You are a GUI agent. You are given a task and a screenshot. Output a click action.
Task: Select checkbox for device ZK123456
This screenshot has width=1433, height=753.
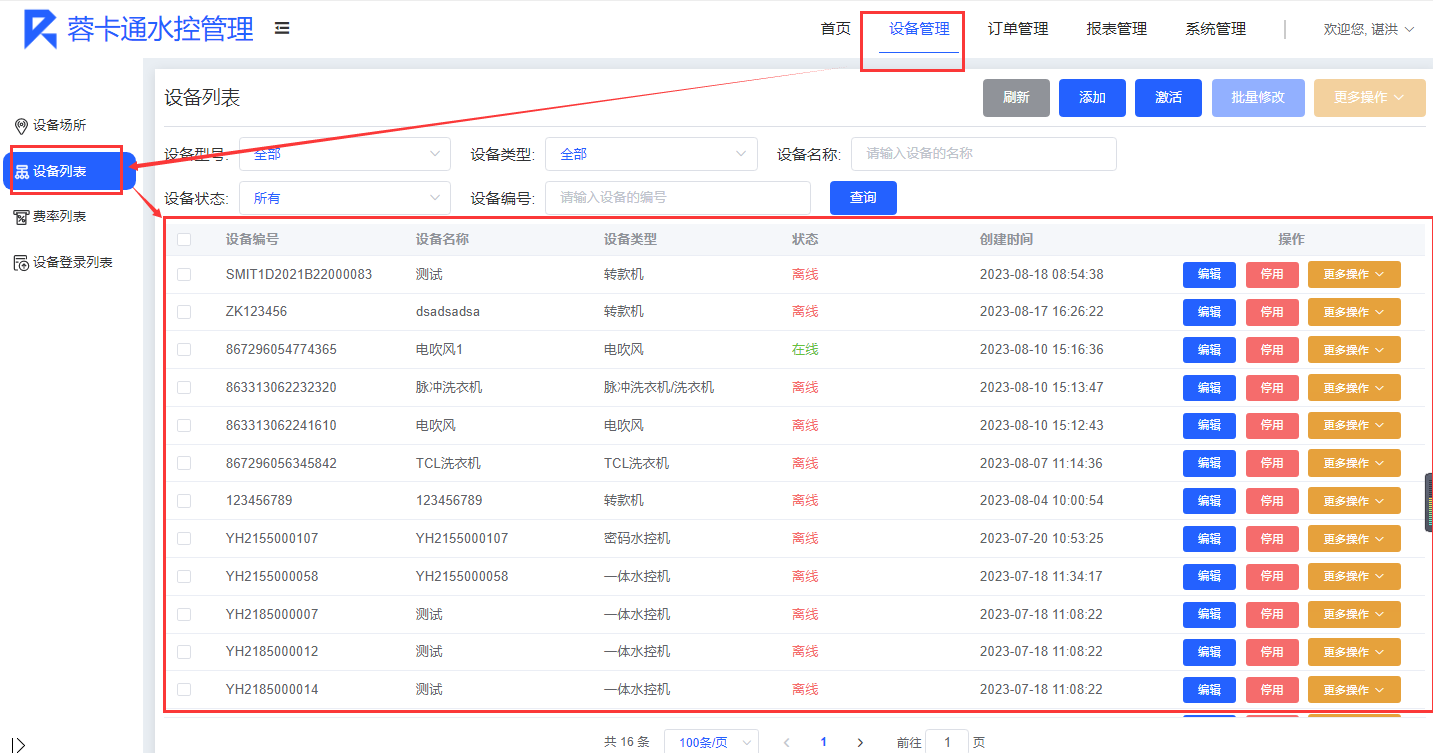184,312
